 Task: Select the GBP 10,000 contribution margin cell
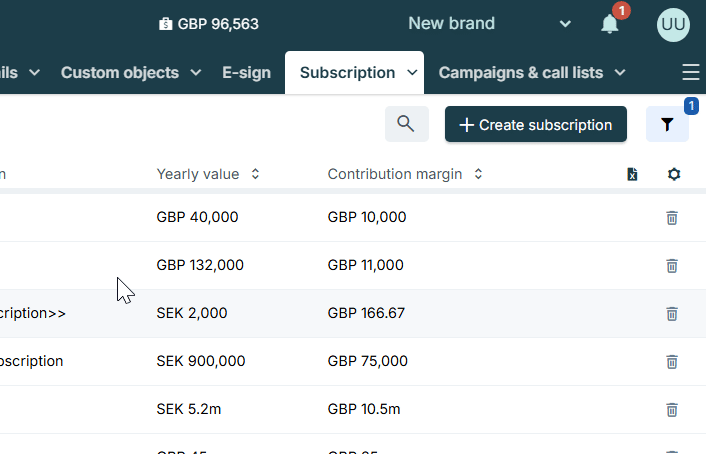point(367,217)
